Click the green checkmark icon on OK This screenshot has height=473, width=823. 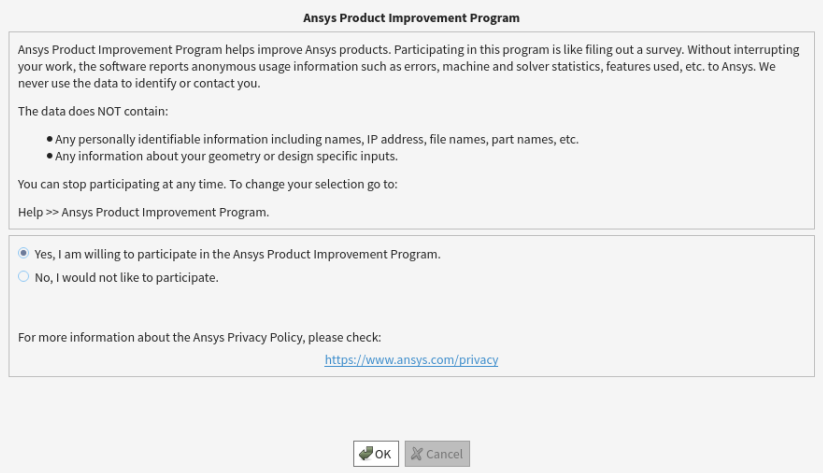366,453
